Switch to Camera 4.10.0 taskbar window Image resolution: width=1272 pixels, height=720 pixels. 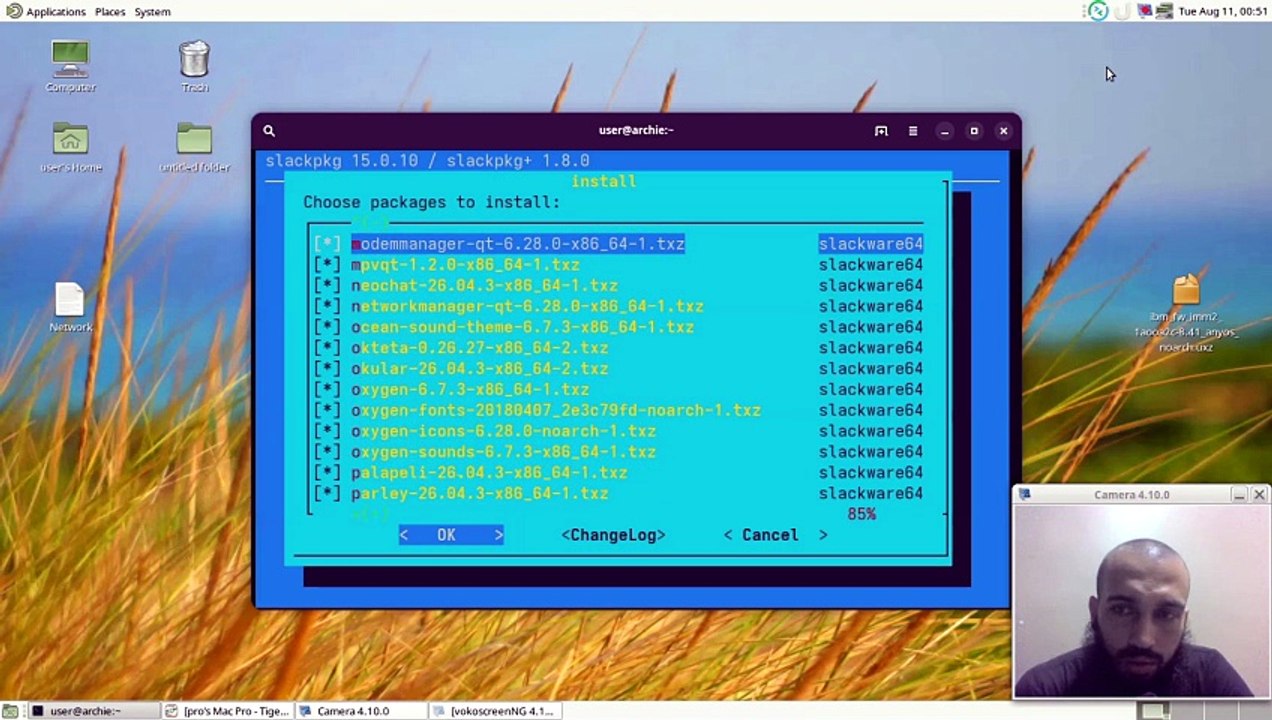363,711
